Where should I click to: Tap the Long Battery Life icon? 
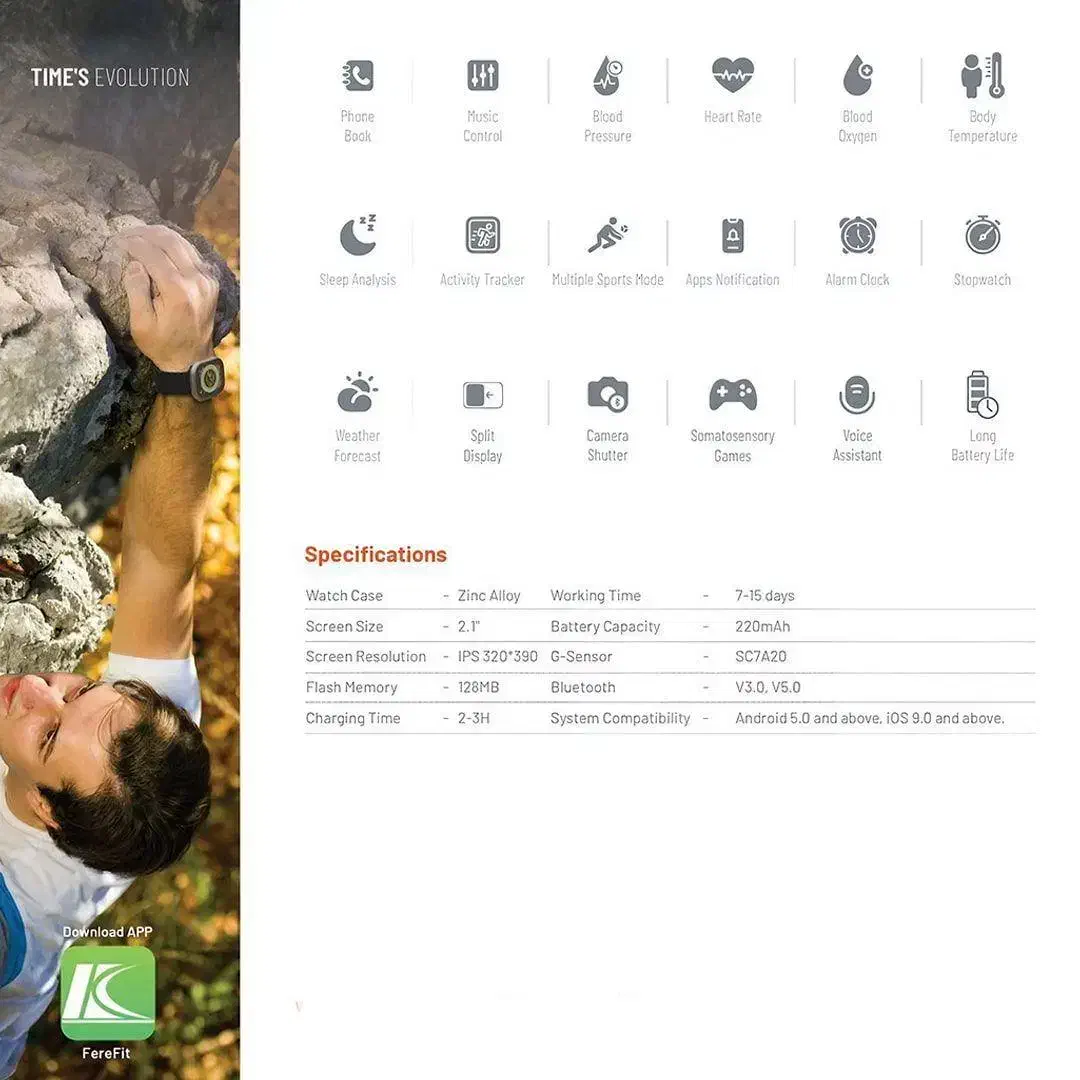(x=982, y=394)
